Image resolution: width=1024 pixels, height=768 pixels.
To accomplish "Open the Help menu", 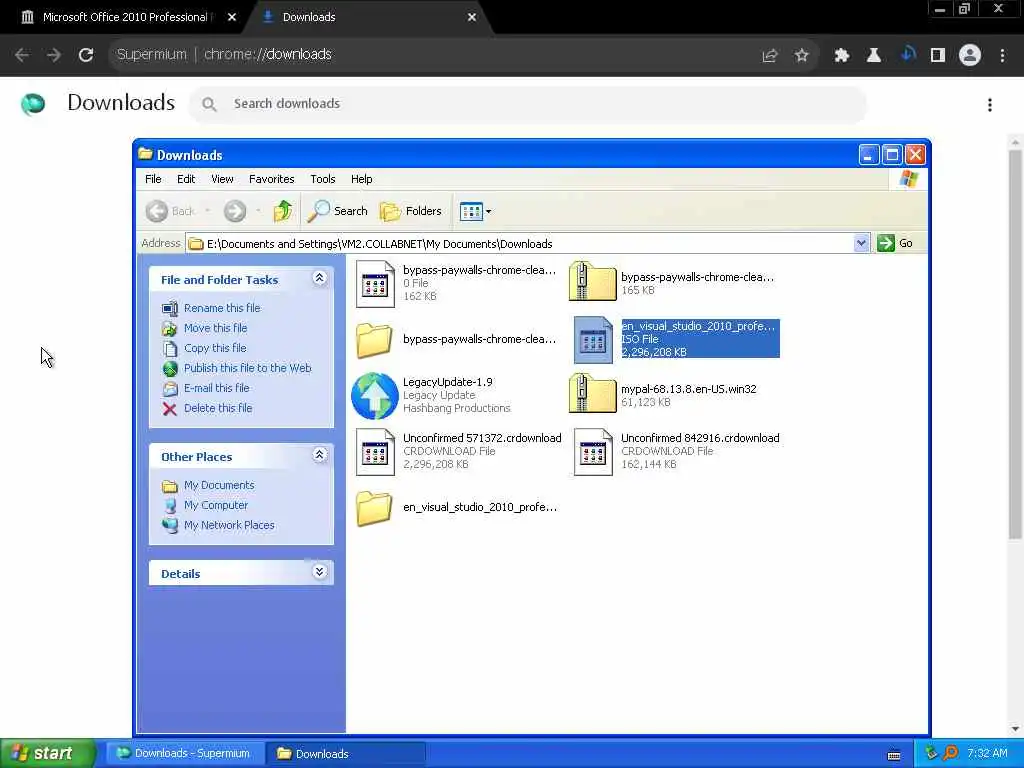I will (x=361, y=179).
